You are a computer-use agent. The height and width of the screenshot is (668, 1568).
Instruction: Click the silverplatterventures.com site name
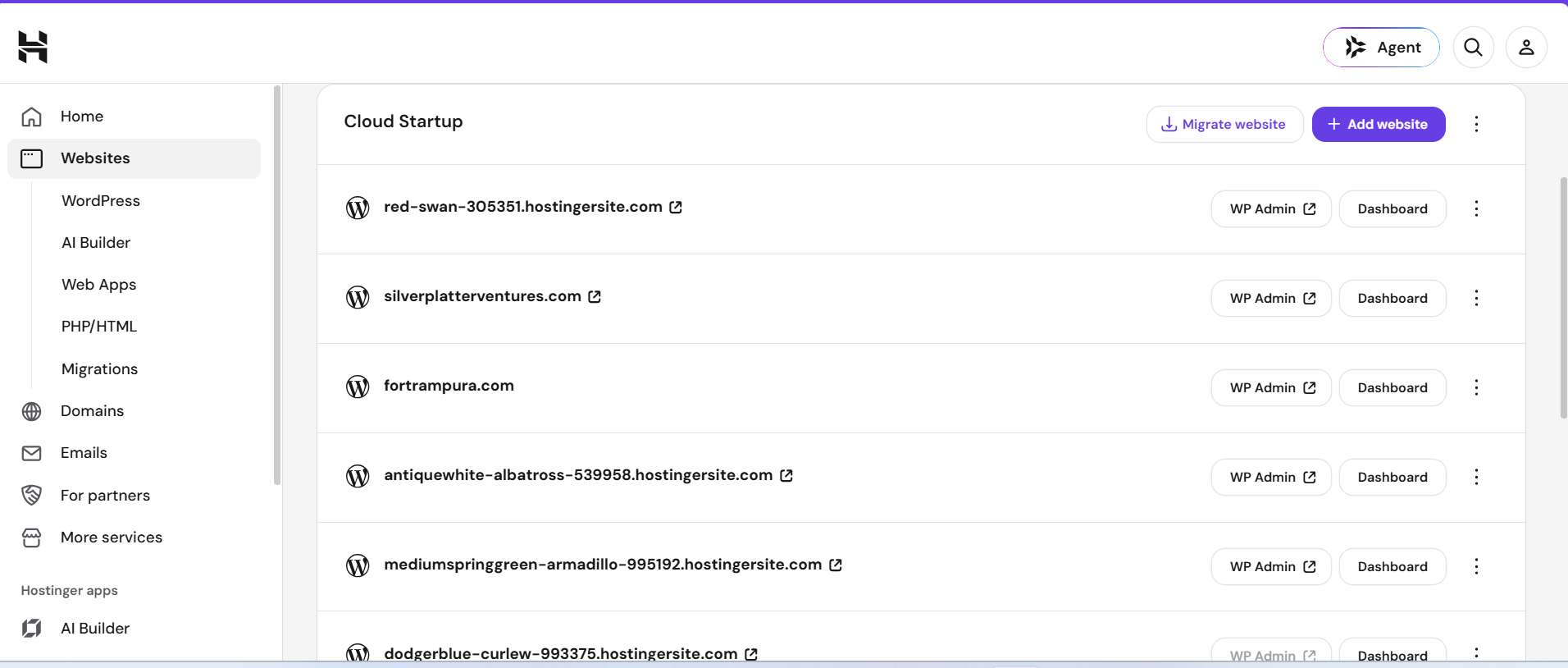click(x=482, y=296)
